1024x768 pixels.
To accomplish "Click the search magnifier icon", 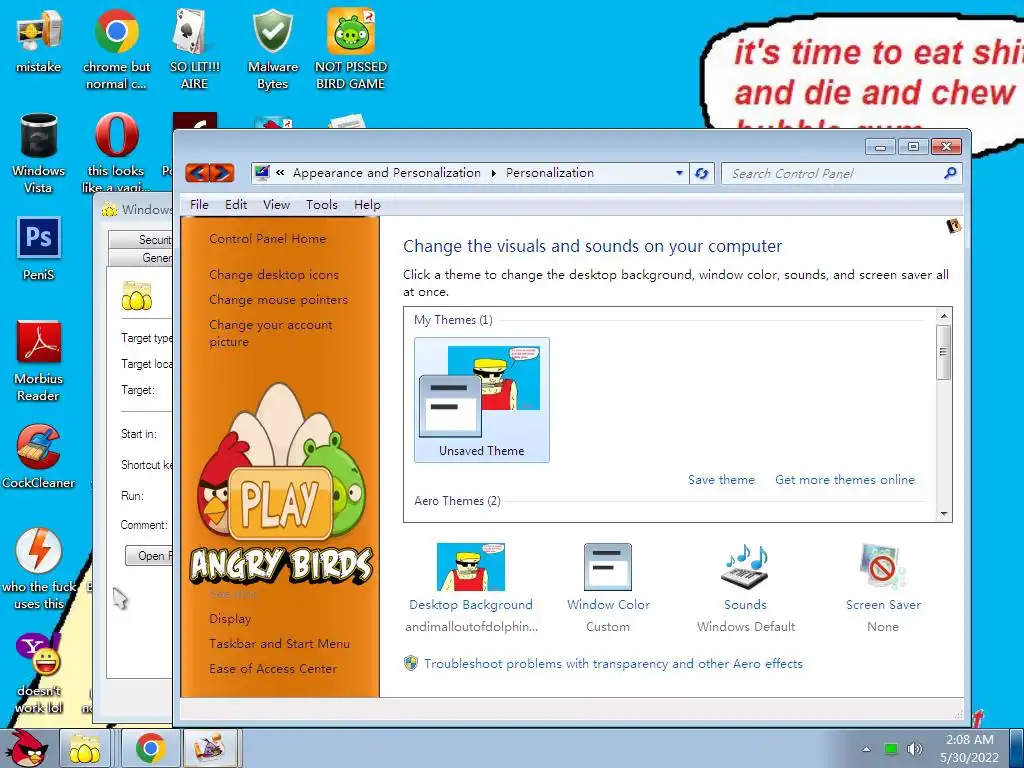I will (950, 173).
